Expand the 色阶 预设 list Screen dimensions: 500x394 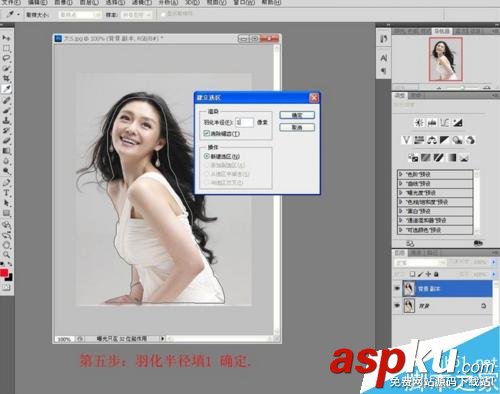tap(401, 174)
